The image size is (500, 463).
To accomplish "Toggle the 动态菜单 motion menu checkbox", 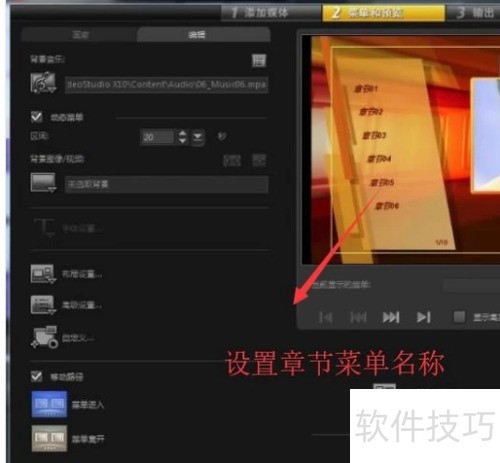I will (x=36, y=117).
